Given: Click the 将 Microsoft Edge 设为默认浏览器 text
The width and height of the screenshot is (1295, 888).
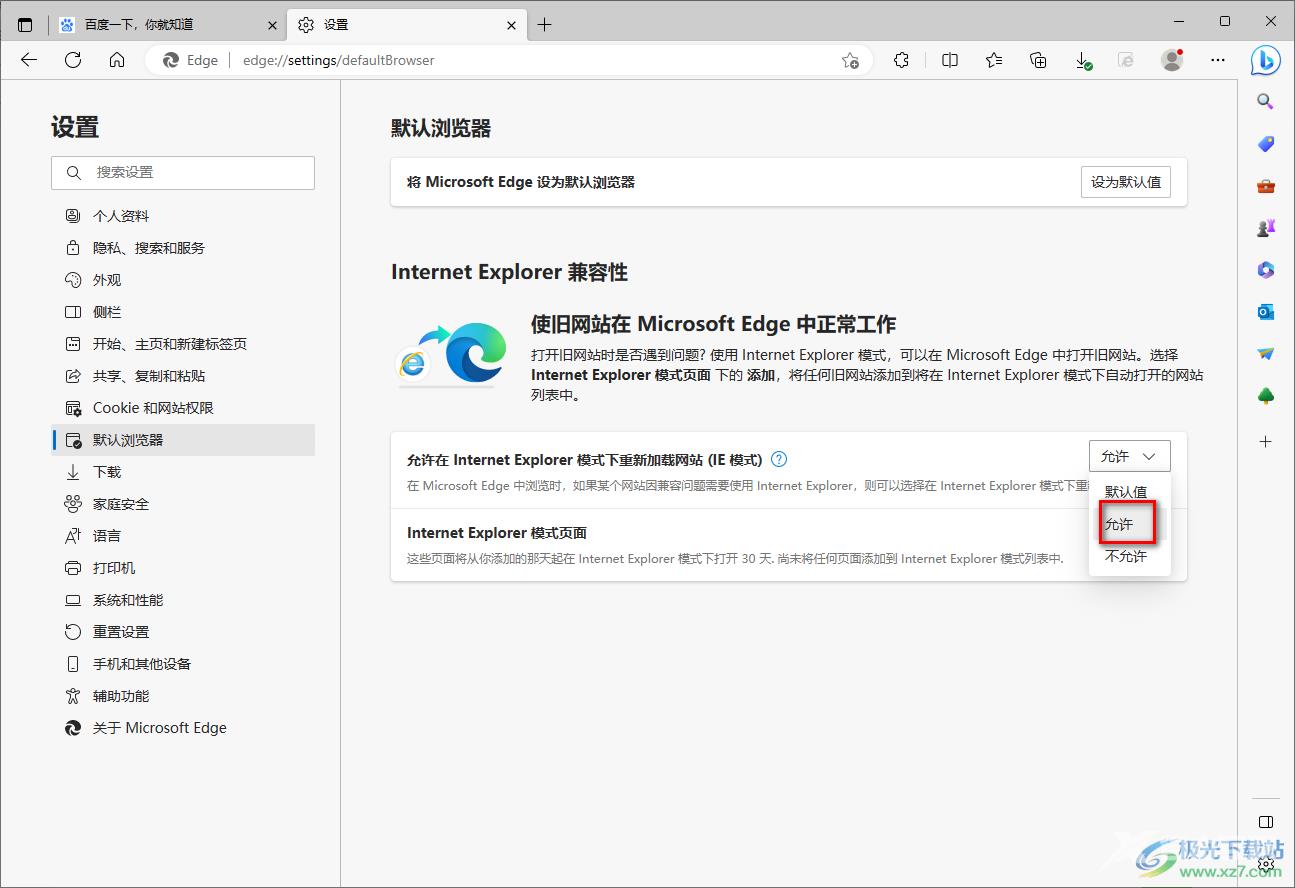Looking at the screenshot, I should click(x=521, y=182).
